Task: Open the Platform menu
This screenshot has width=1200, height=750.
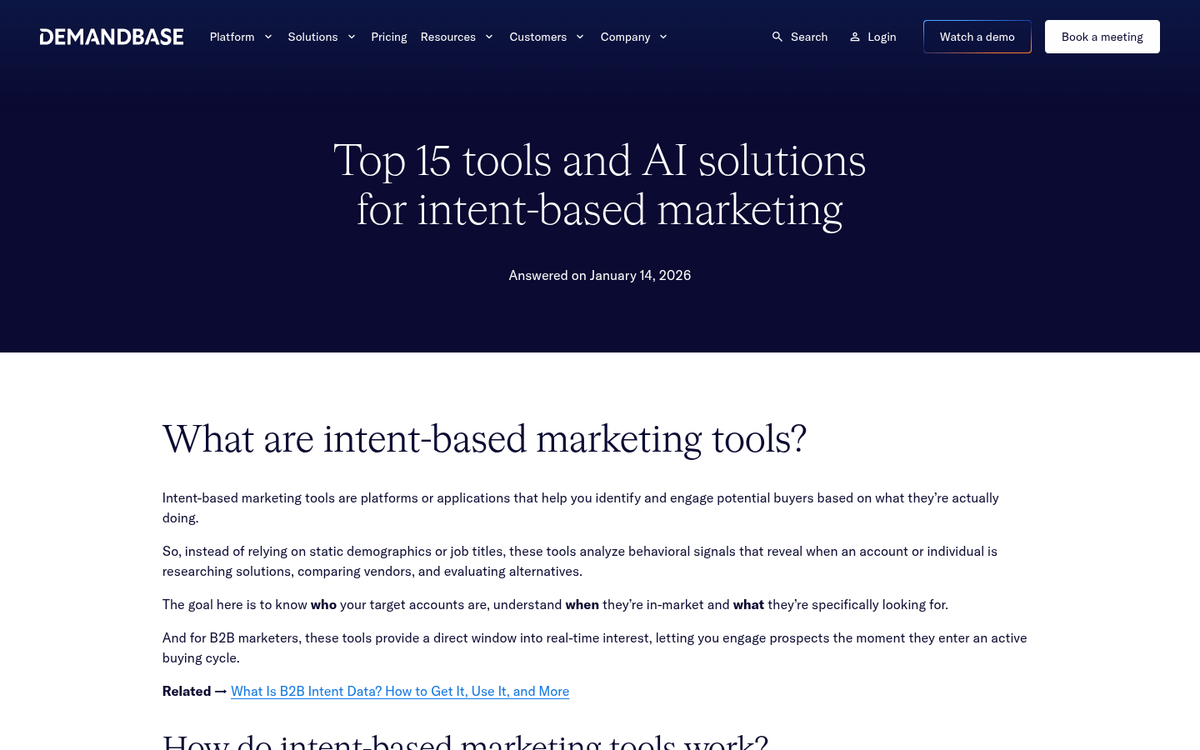Action: (x=232, y=36)
